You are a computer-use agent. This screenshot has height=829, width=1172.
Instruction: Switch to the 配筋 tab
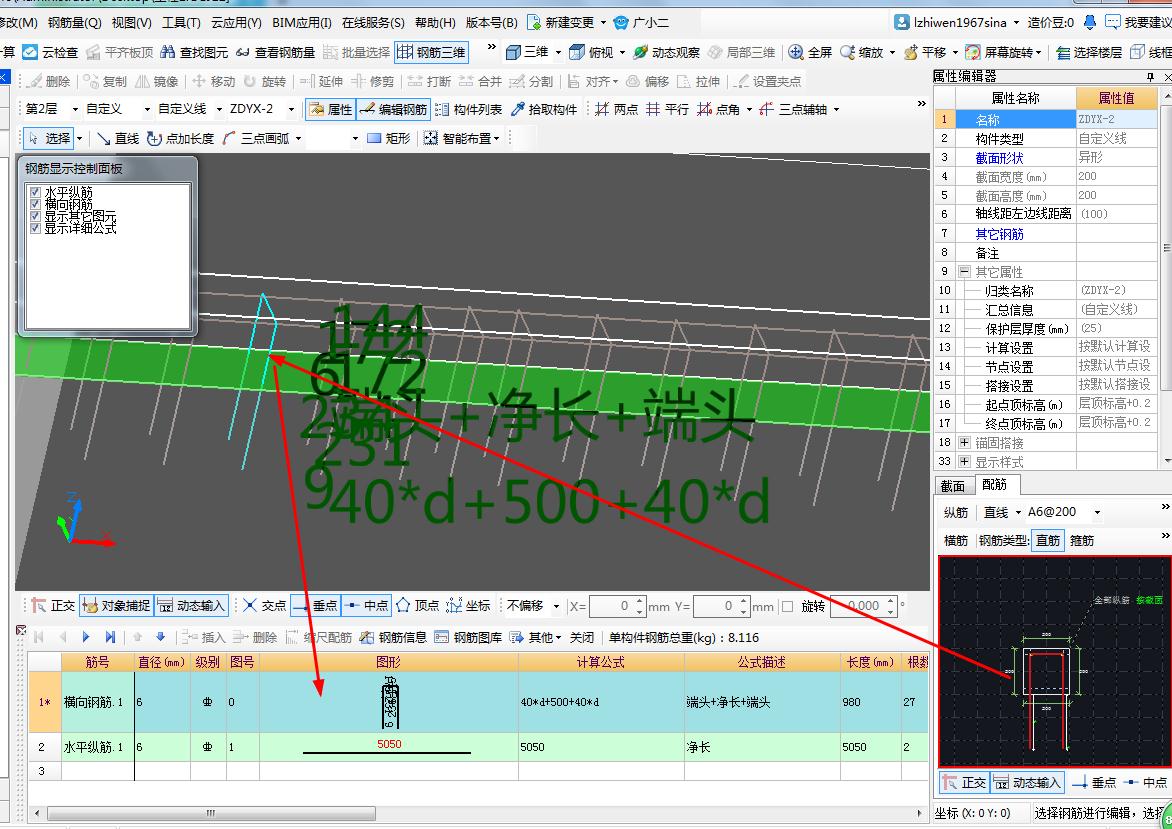tap(995, 484)
